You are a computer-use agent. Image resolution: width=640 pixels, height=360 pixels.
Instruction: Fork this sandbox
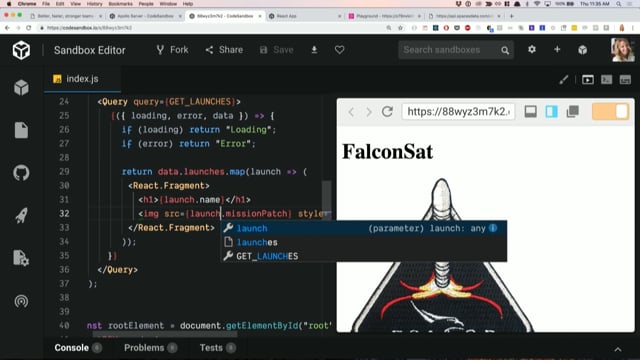click(172, 50)
